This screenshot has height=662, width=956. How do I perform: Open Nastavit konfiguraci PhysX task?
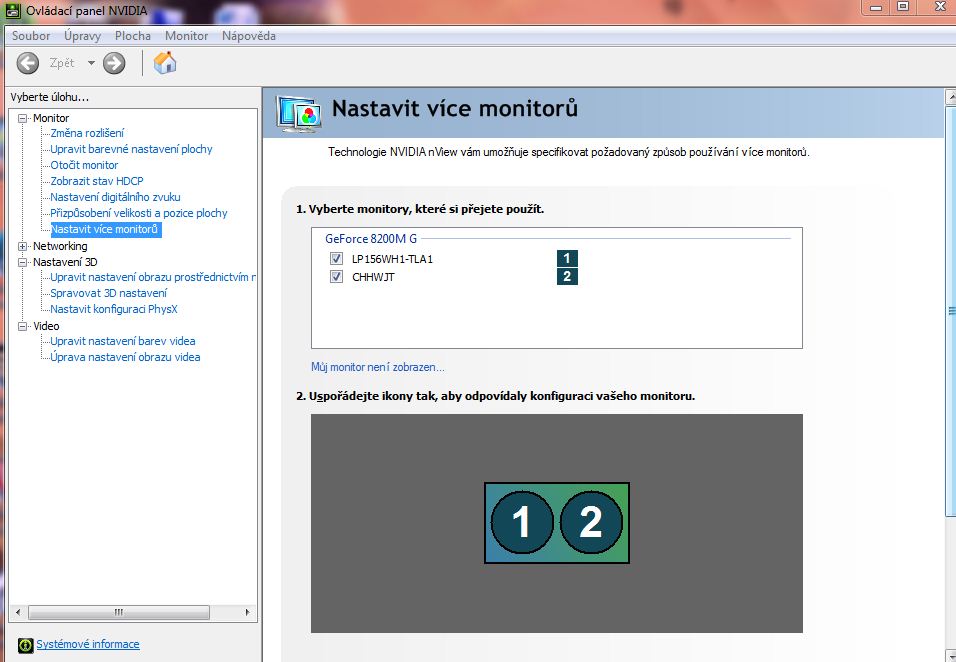click(114, 309)
